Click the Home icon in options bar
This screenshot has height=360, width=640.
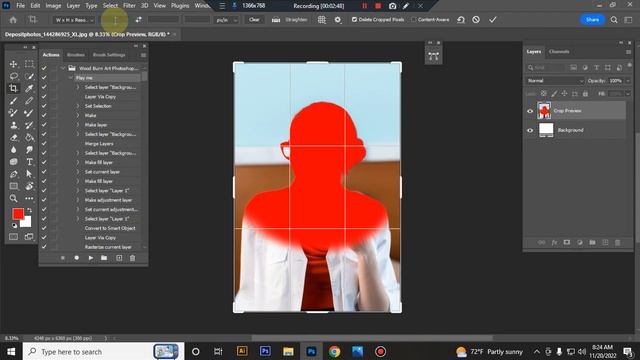[x=13, y=20]
